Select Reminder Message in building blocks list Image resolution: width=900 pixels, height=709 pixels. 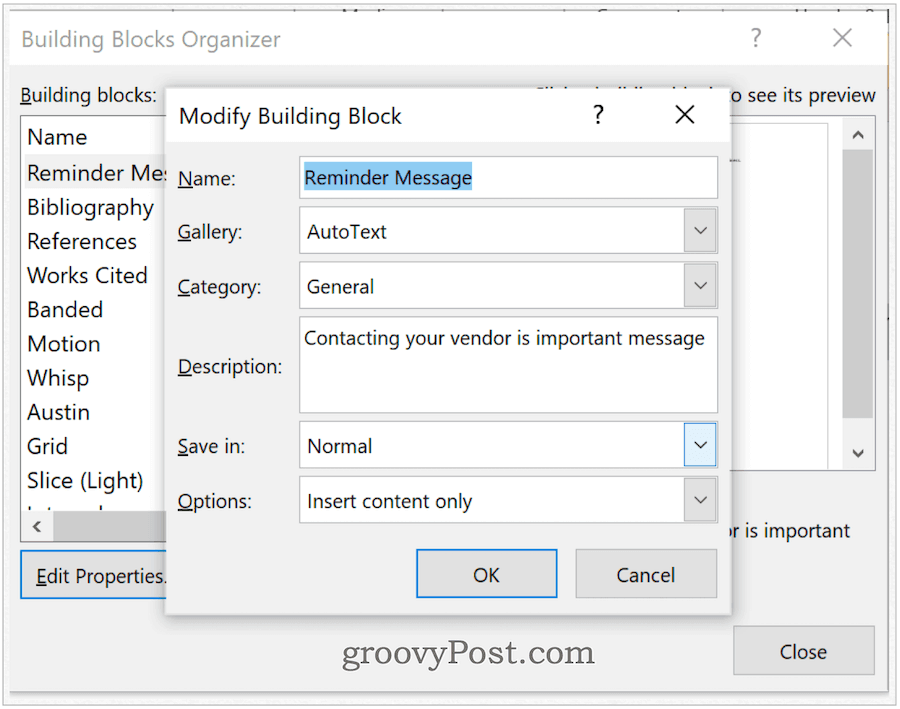[96, 173]
